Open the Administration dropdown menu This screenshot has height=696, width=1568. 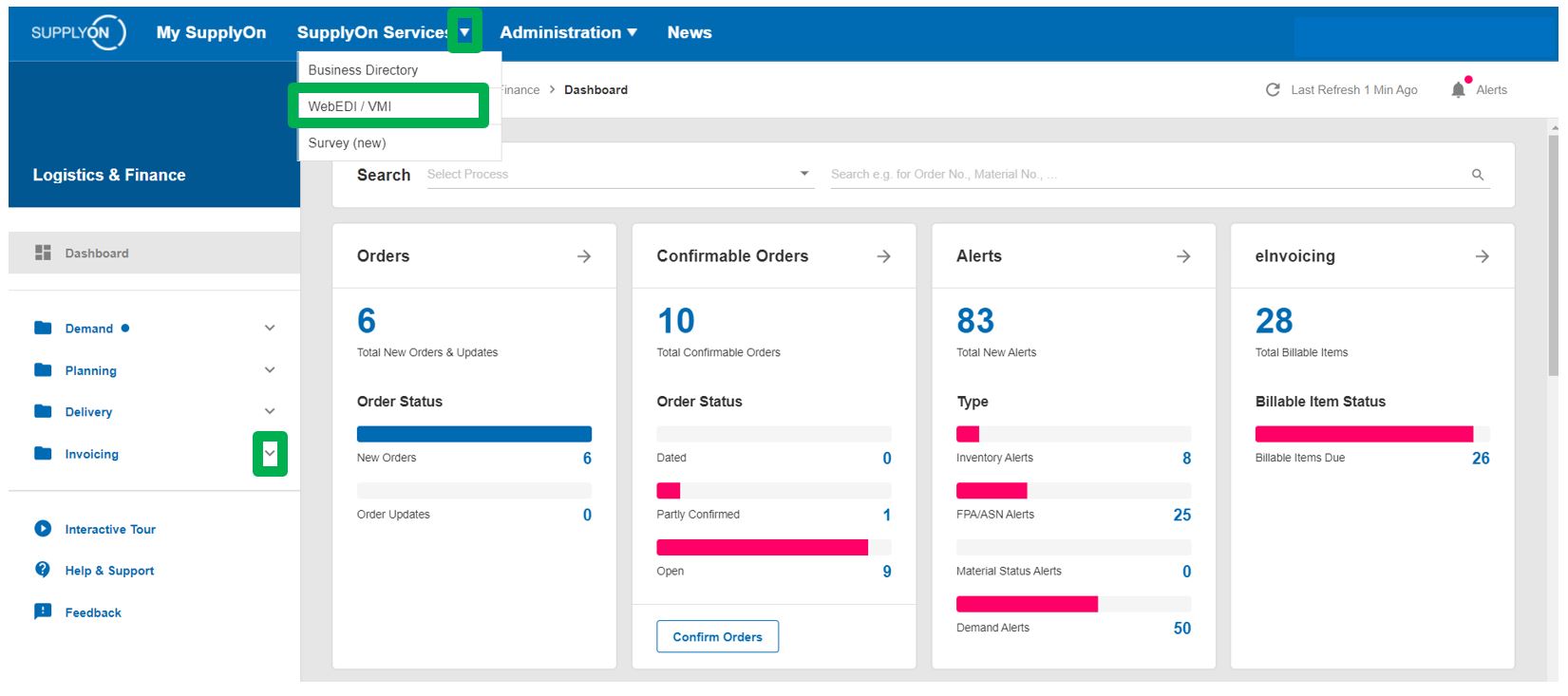pyautogui.click(x=567, y=32)
